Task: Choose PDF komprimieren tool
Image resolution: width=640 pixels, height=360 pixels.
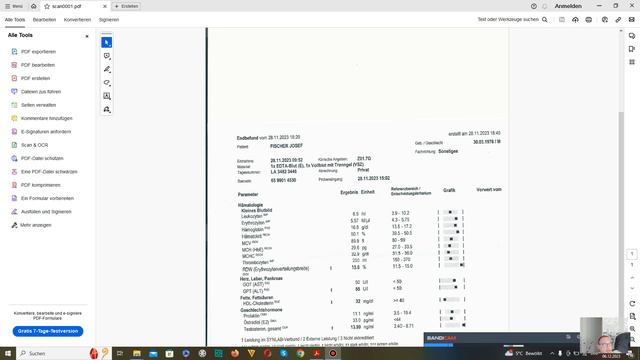Action: 36,185
